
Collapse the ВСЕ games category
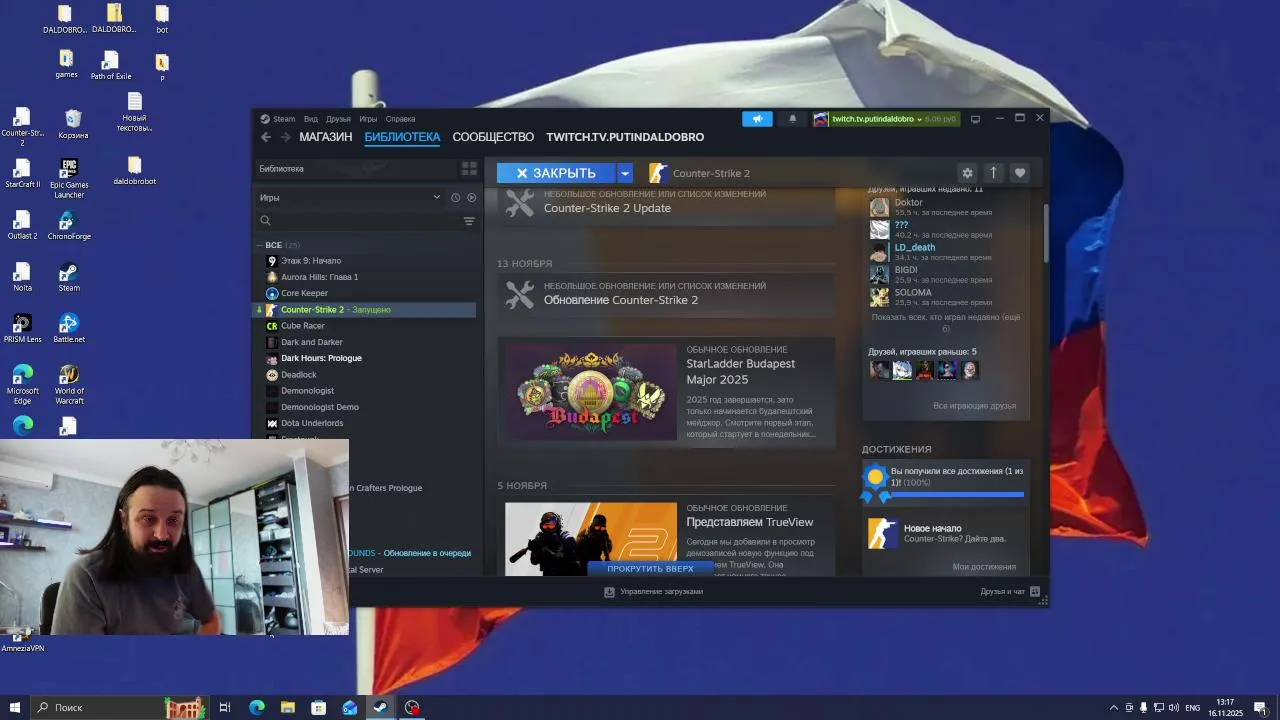[x=261, y=245]
